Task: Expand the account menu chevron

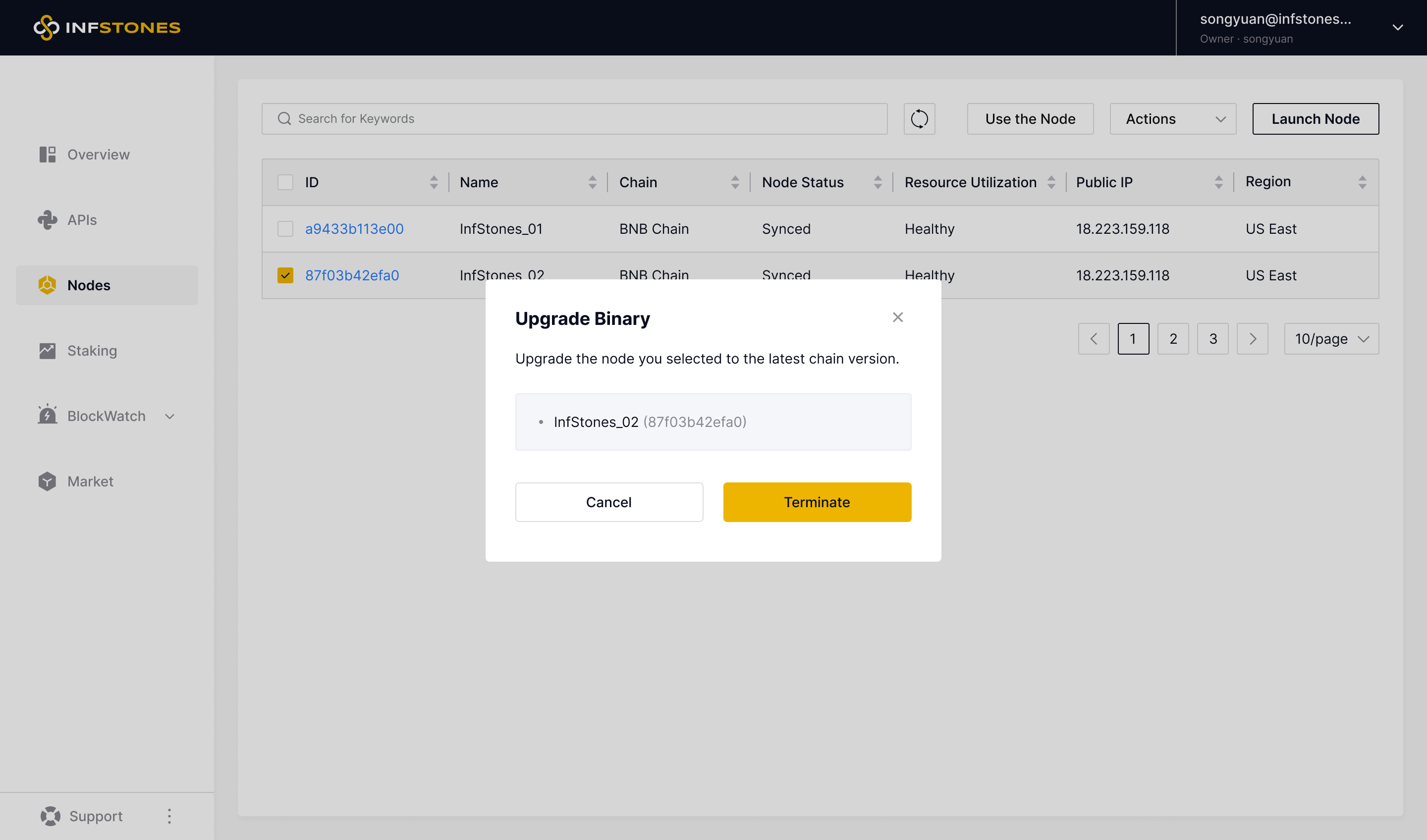Action: pyautogui.click(x=1397, y=27)
